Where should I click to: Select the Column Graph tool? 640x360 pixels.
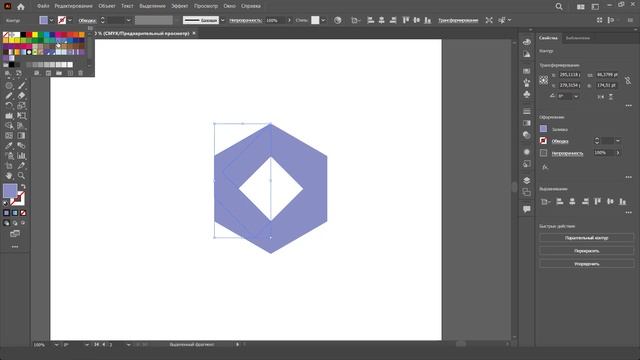pyautogui.click(x=22, y=156)
